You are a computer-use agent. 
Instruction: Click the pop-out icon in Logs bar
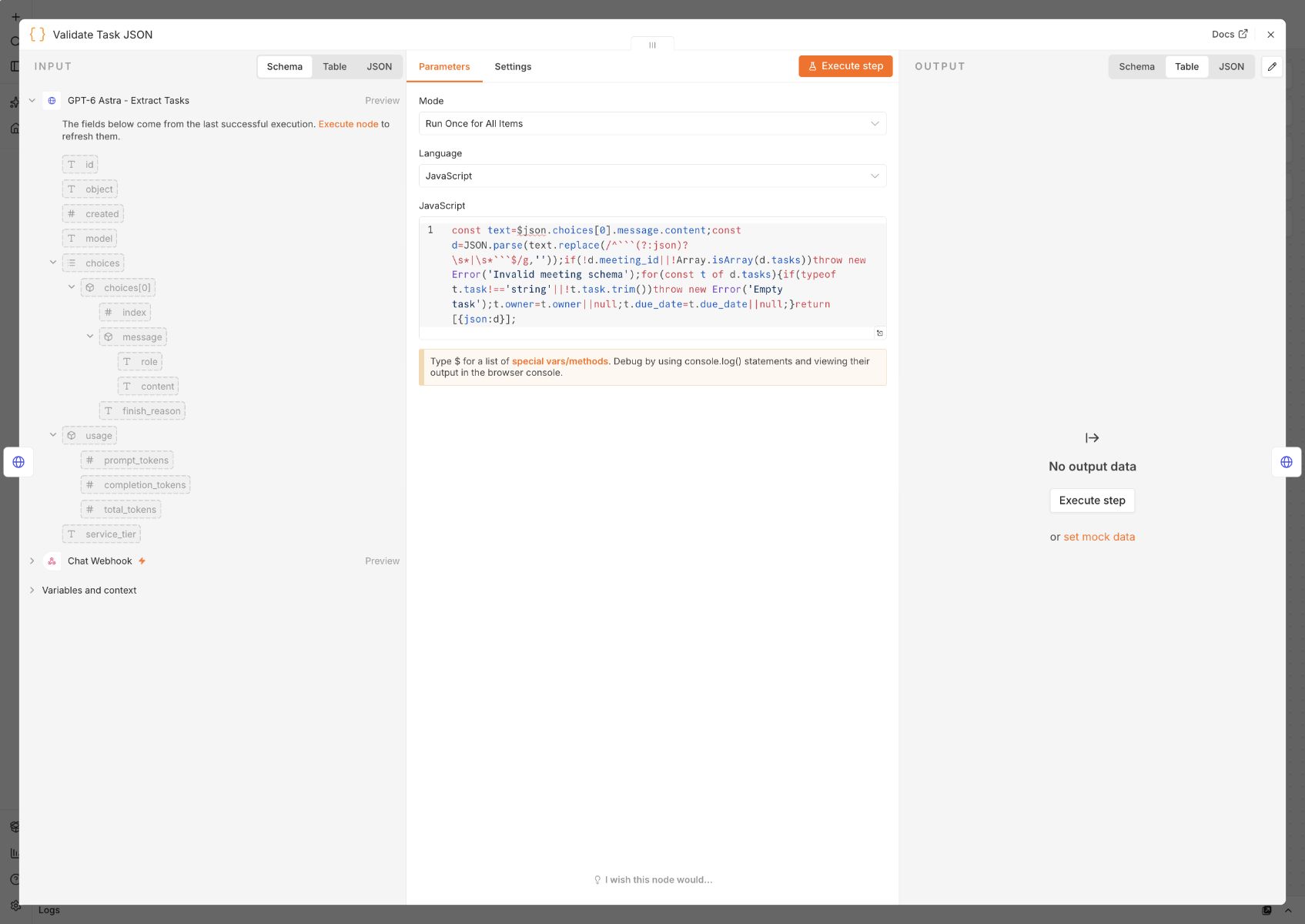tap(1267, 911)
